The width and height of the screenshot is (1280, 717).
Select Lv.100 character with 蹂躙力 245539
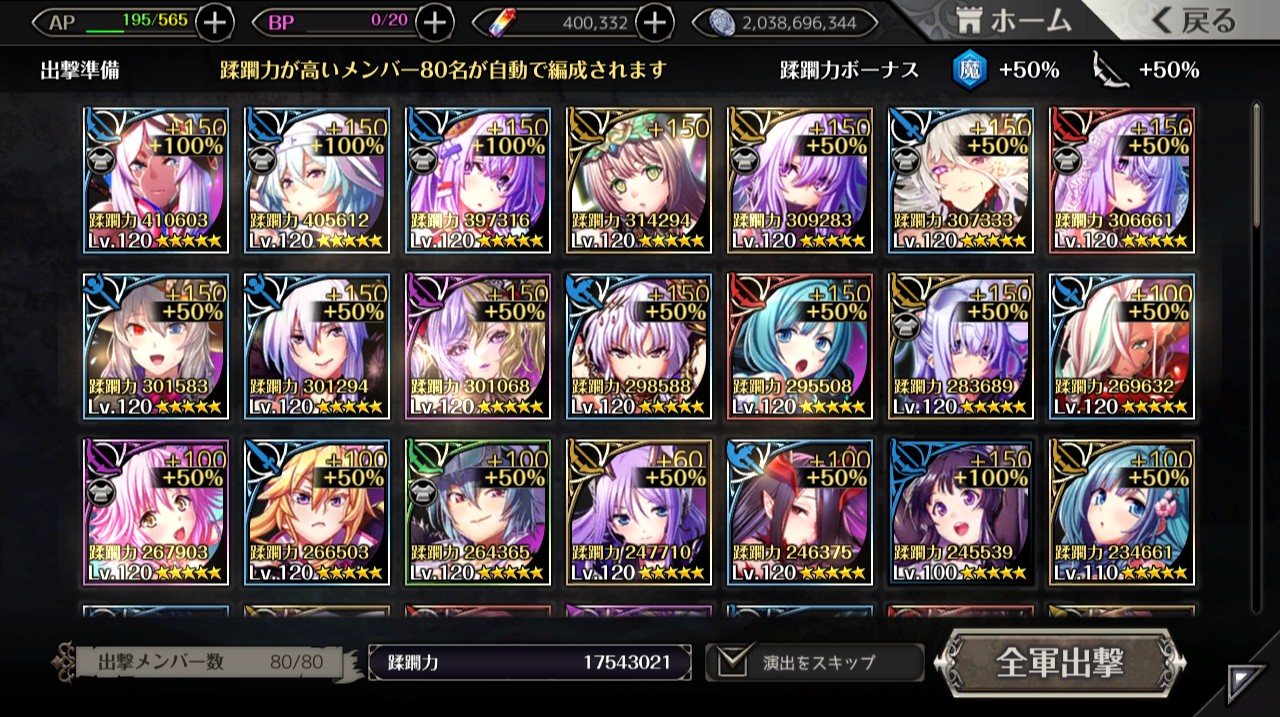click(x=961, y=512)
